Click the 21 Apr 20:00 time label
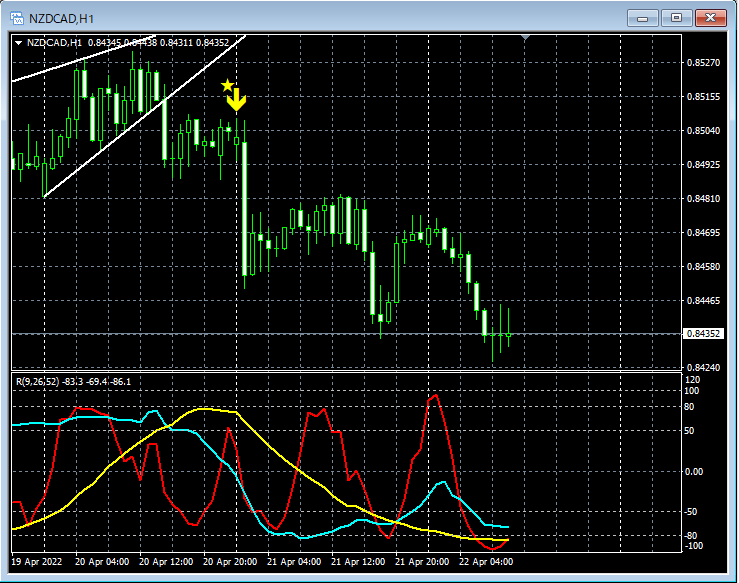The image size is (739, 583). click(x=422, y=562)
